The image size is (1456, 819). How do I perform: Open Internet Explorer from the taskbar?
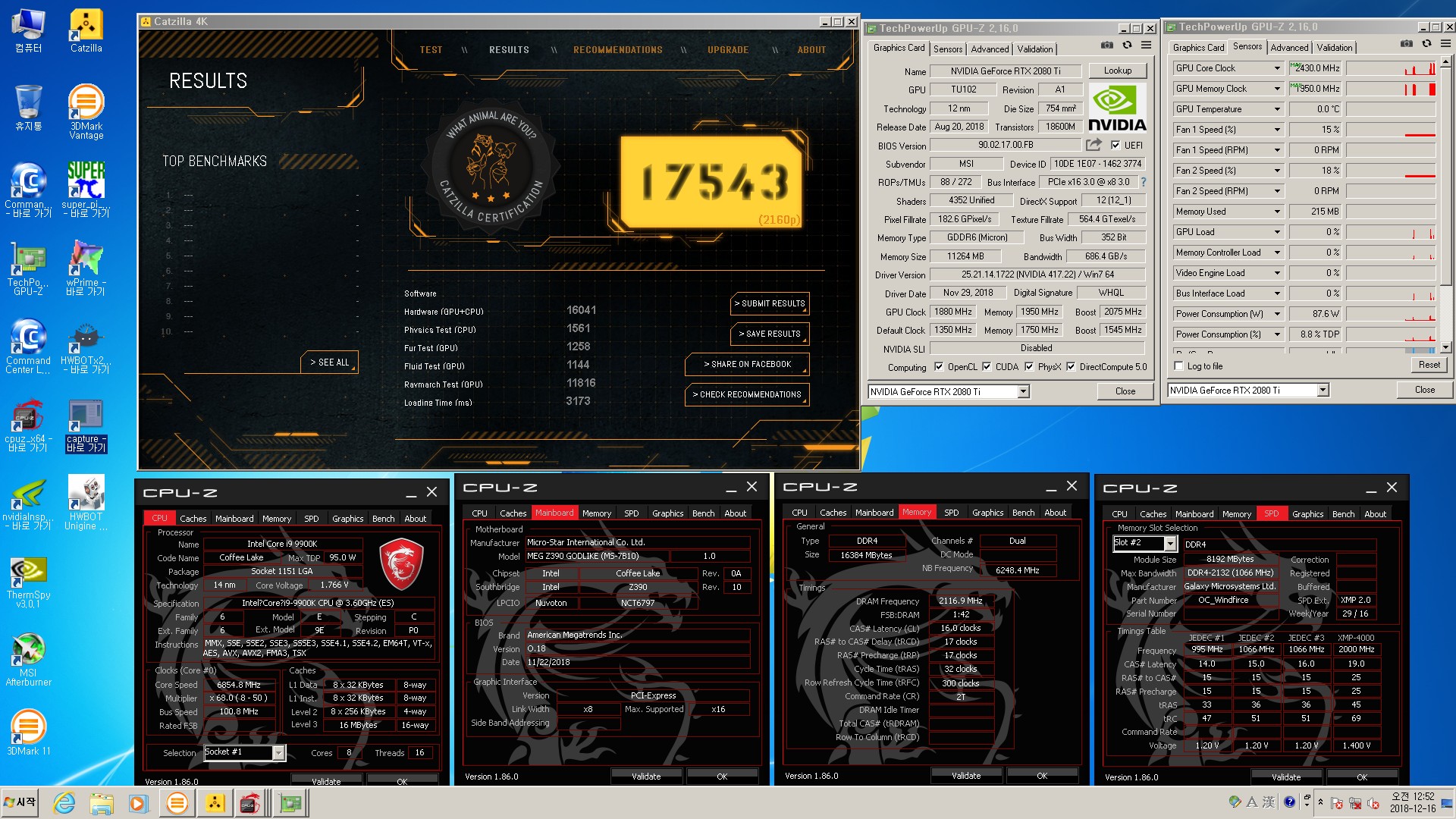[x=64, y=802]
